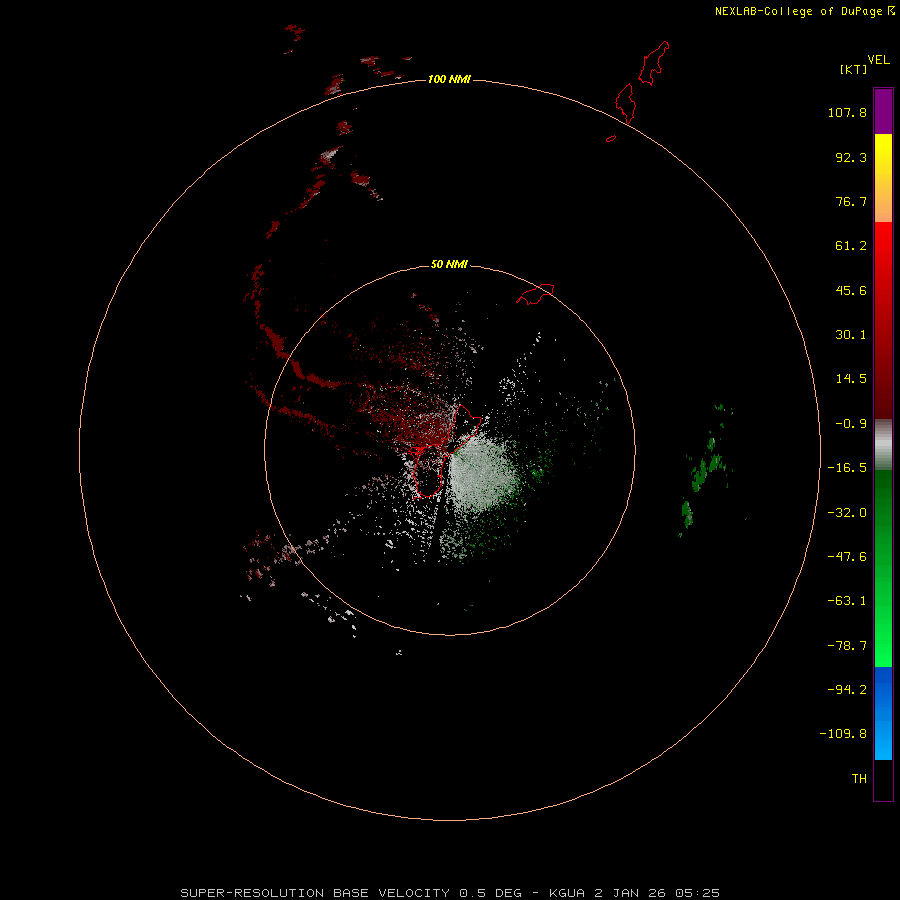
Task: Click the small island outline near 50 NMI ring
Action: click(535, 294)
